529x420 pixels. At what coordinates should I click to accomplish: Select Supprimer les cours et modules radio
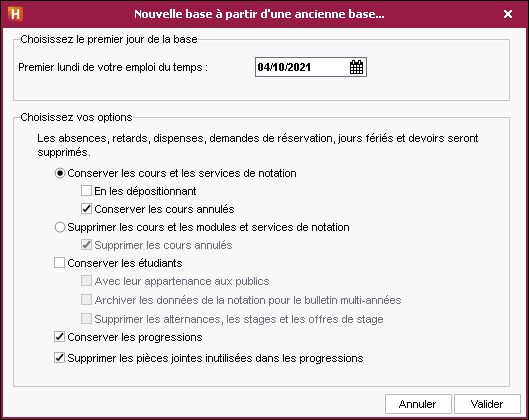60,227
